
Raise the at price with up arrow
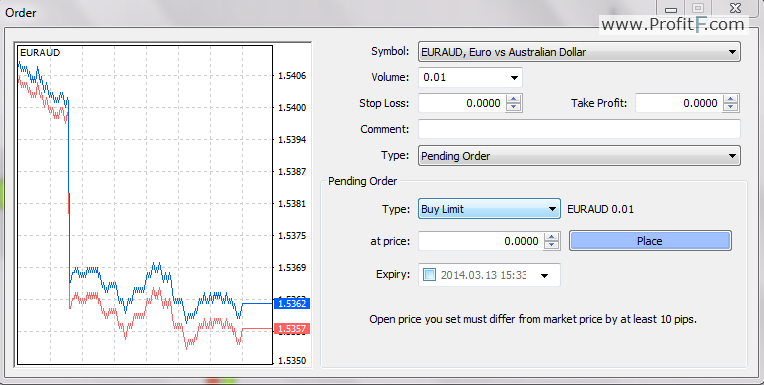552,236
